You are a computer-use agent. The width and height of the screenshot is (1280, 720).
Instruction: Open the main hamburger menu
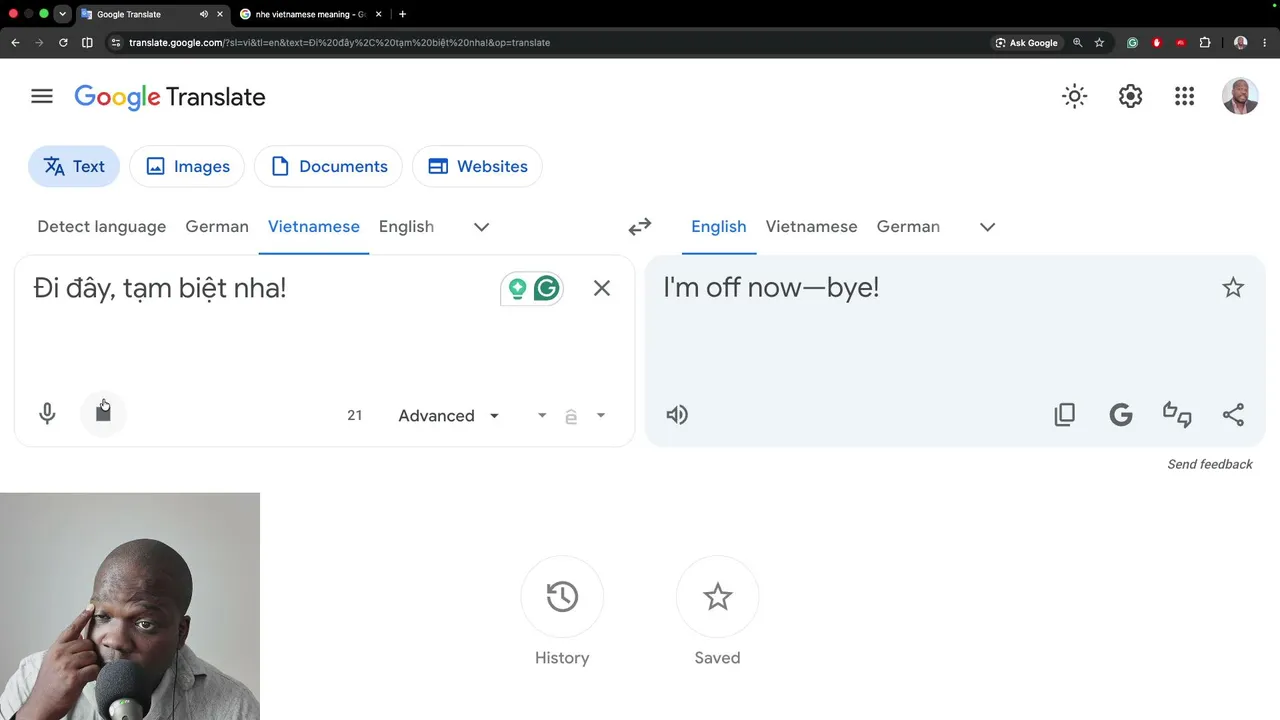coord(41,96)
